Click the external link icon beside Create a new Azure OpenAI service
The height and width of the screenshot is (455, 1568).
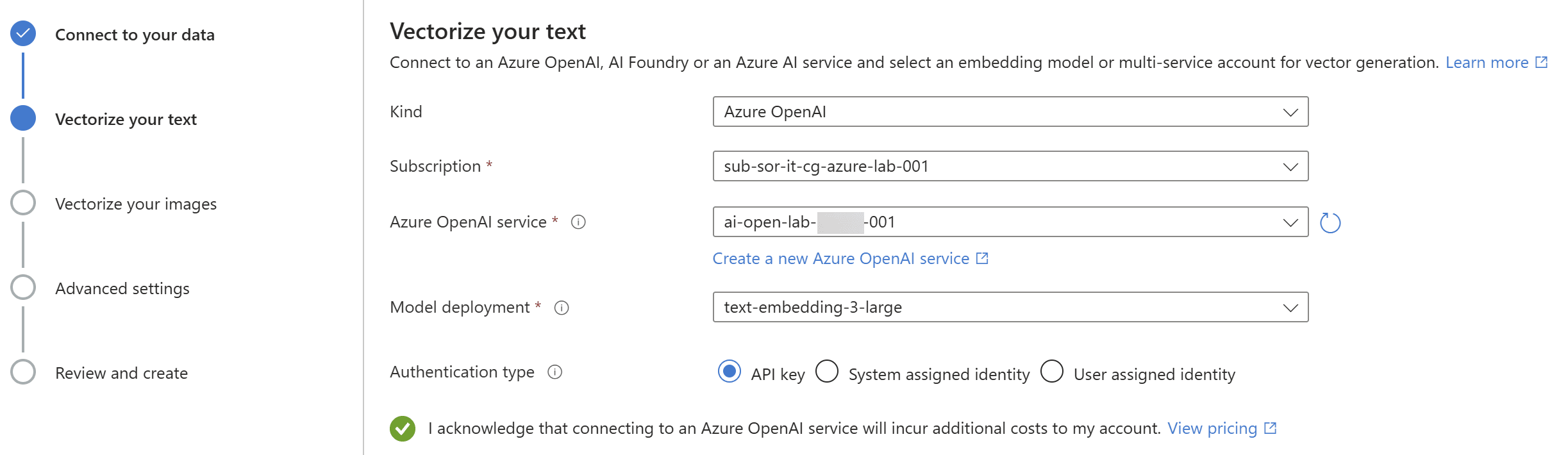(x=982, y=258)
